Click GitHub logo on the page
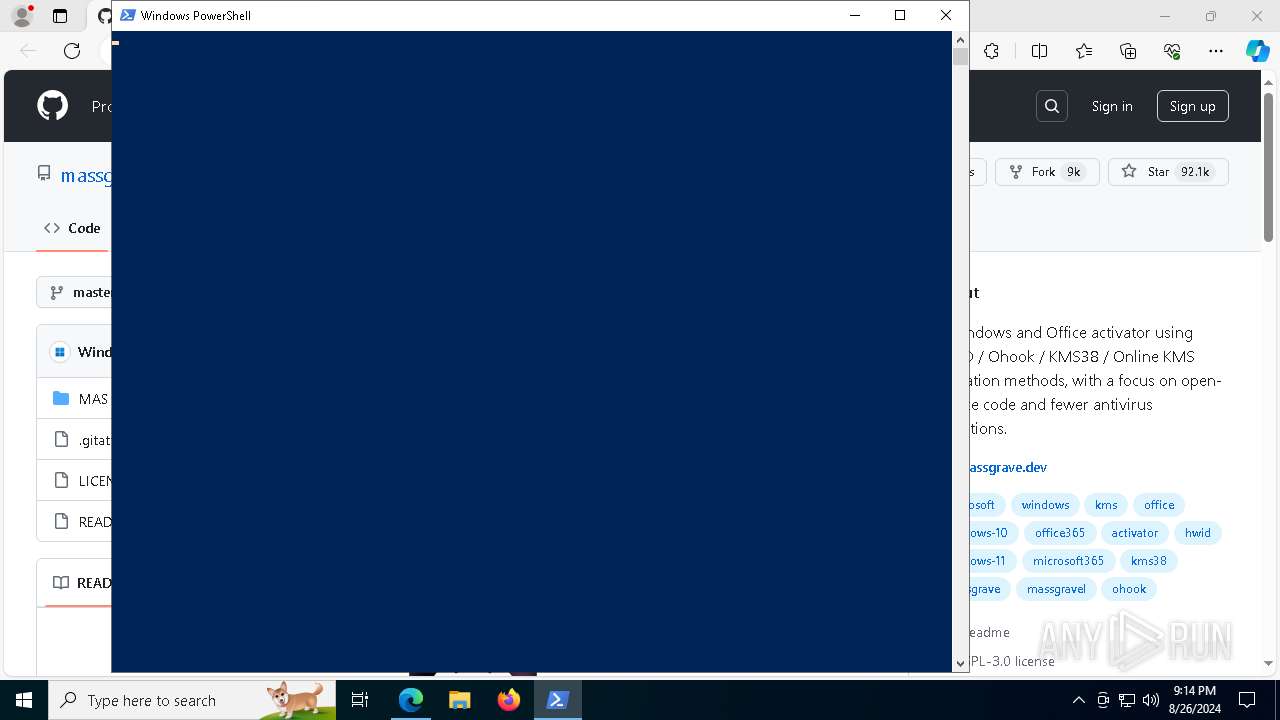Screen dimensions: 1280x720 pyautogui.click(x=53, y=106)
